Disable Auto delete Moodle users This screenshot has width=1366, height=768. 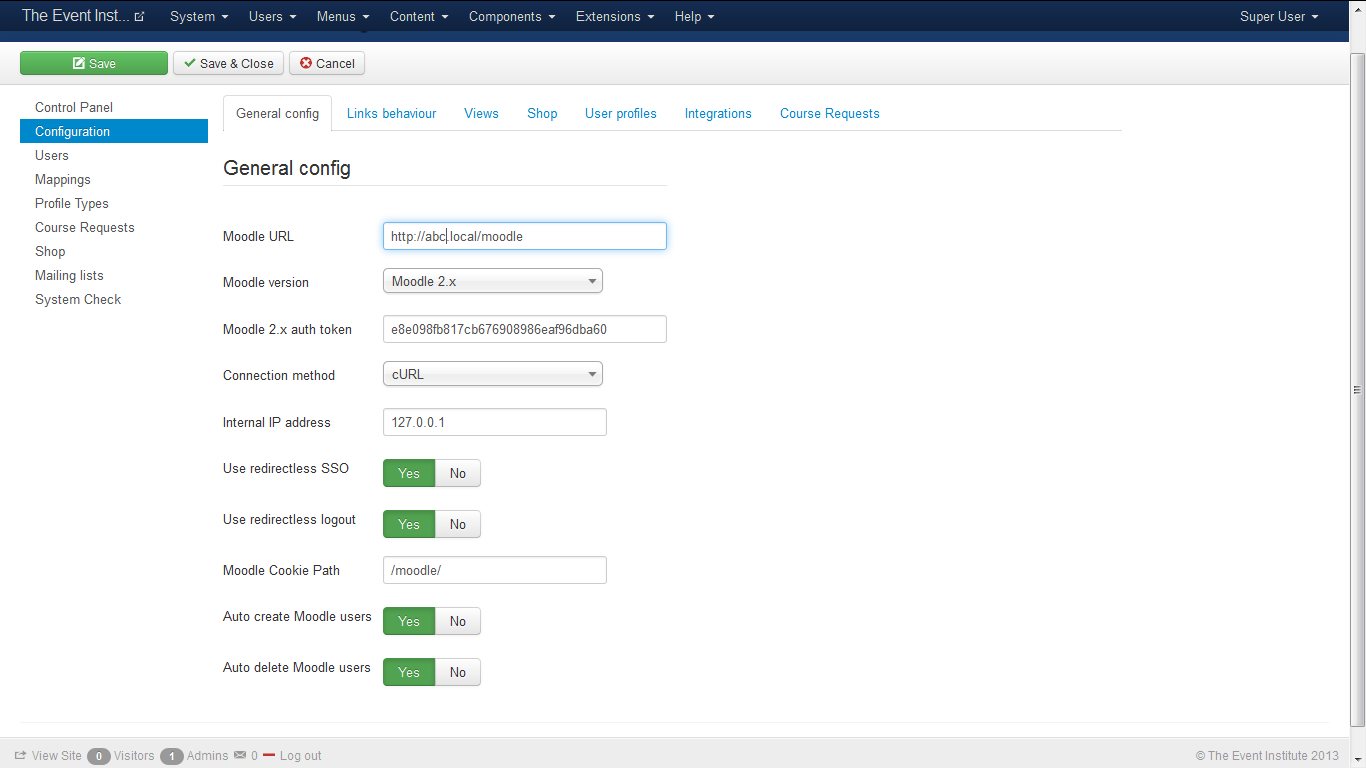[x=457, y=672]
